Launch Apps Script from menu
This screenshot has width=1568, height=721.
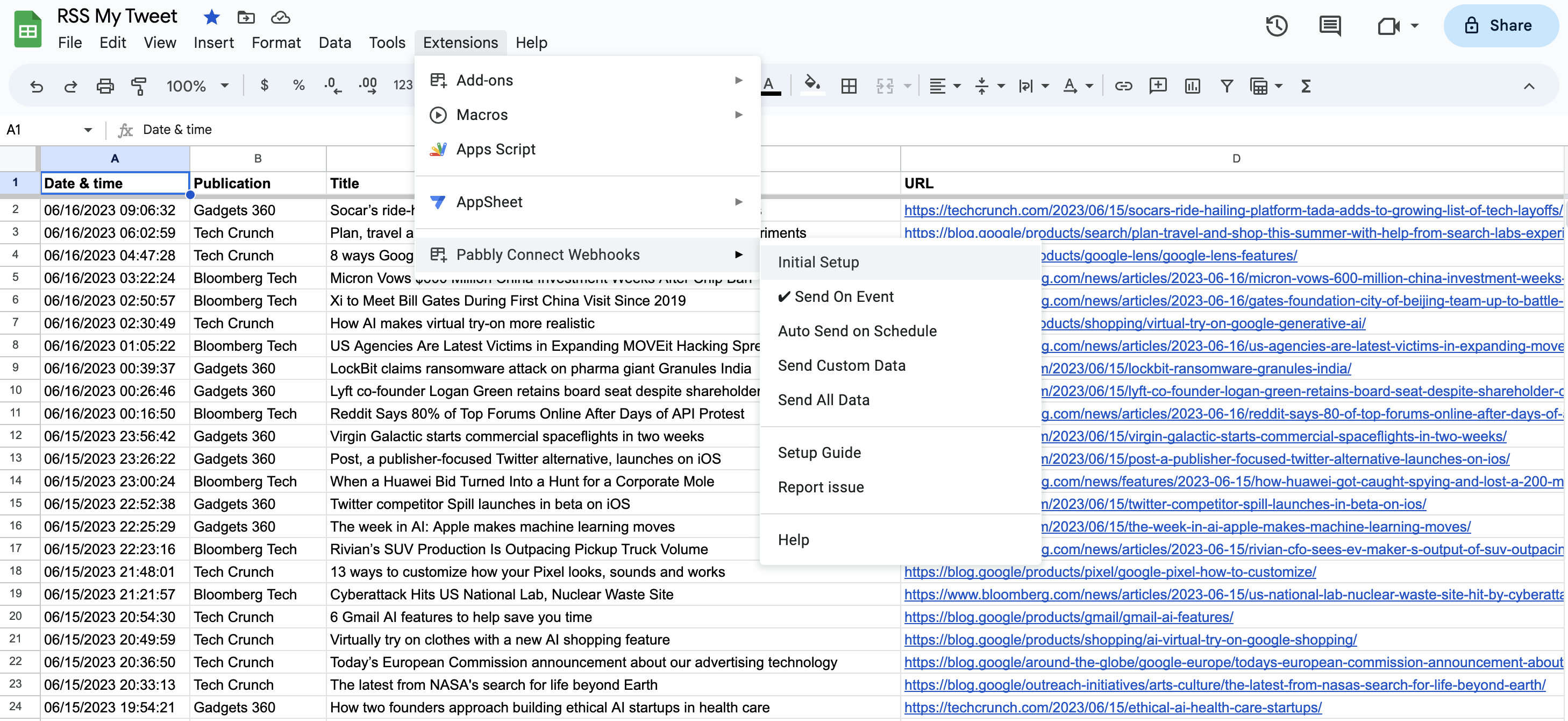[x=587, y=149]
